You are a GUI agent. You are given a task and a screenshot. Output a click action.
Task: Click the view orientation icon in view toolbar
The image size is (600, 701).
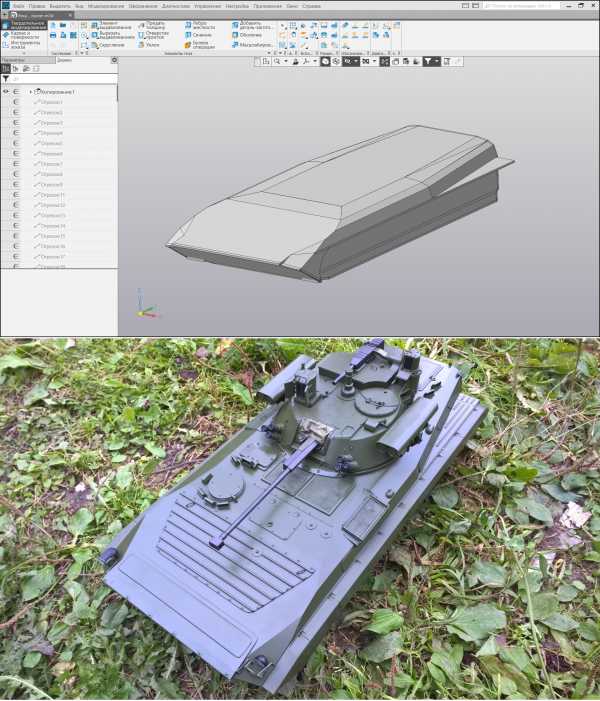pos(306,61)
